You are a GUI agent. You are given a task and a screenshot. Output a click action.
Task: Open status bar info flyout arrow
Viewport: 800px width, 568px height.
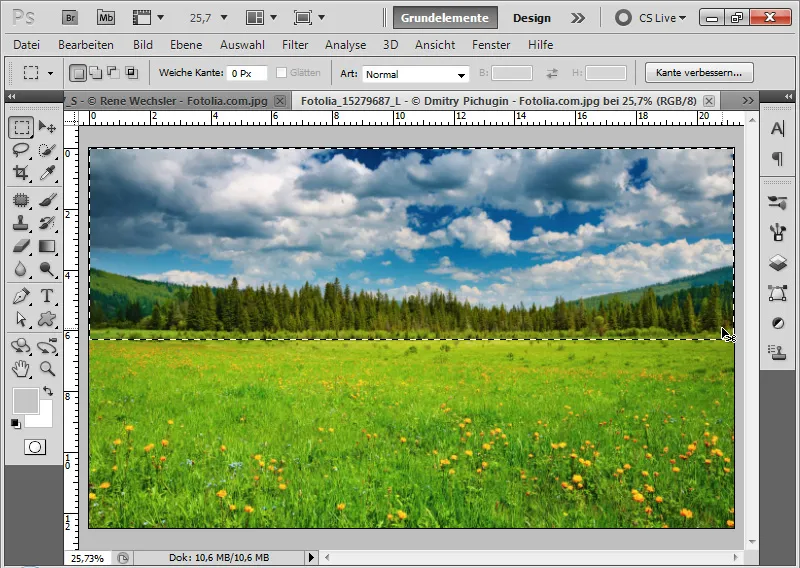tap(311, 557)
